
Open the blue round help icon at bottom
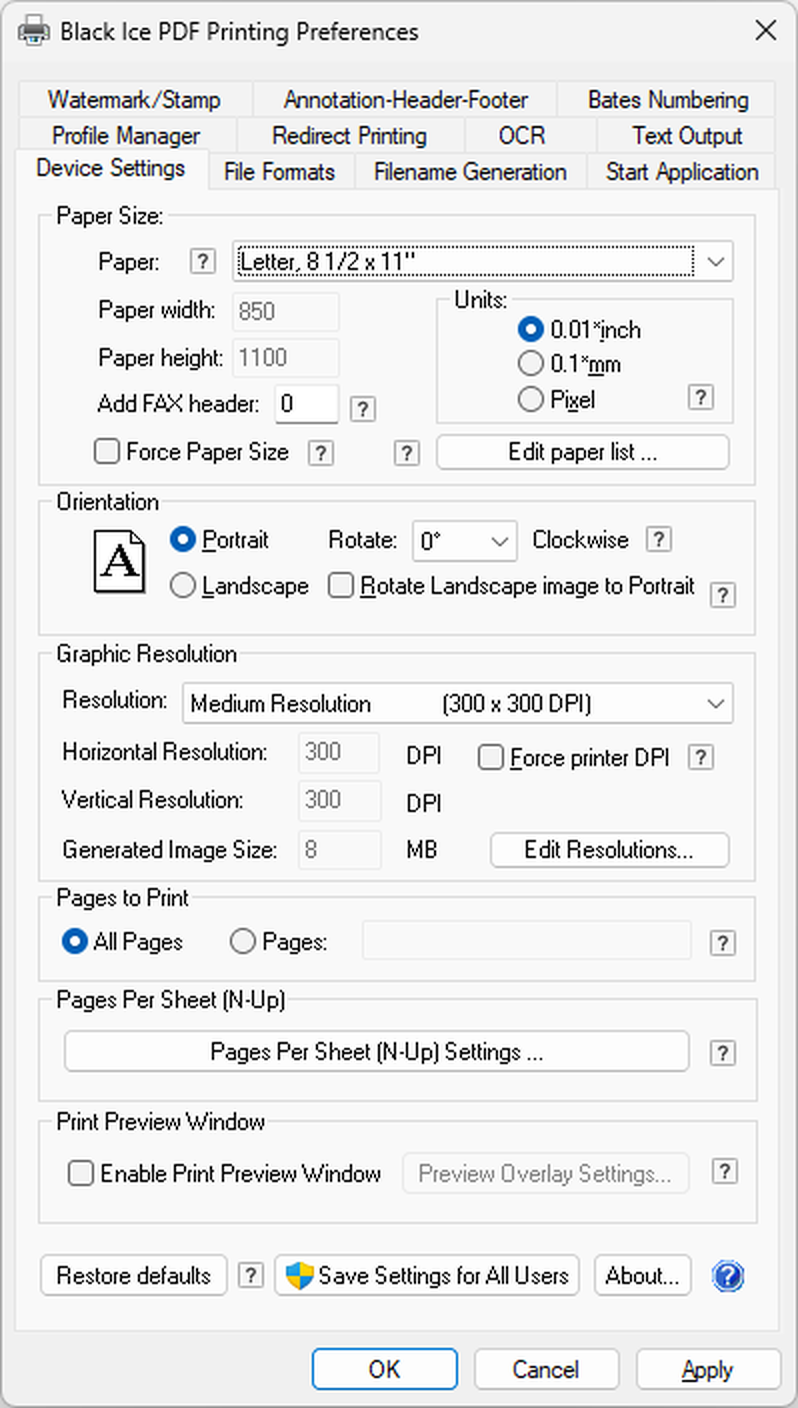point(728,1276)
